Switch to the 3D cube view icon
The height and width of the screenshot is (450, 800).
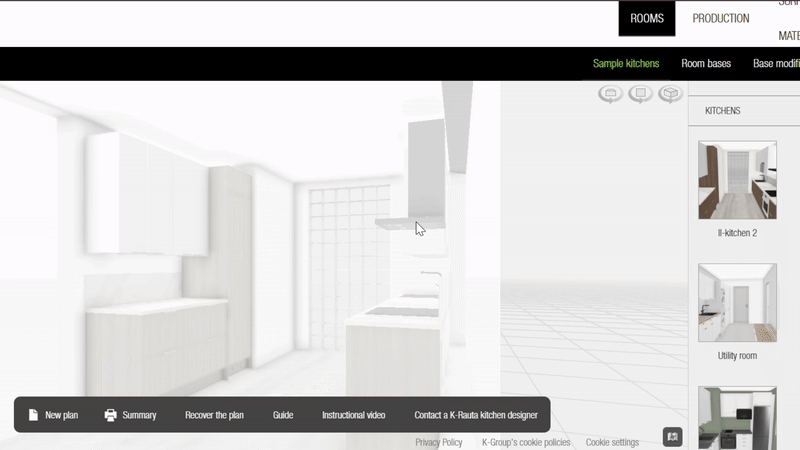[x=670, y=94]
